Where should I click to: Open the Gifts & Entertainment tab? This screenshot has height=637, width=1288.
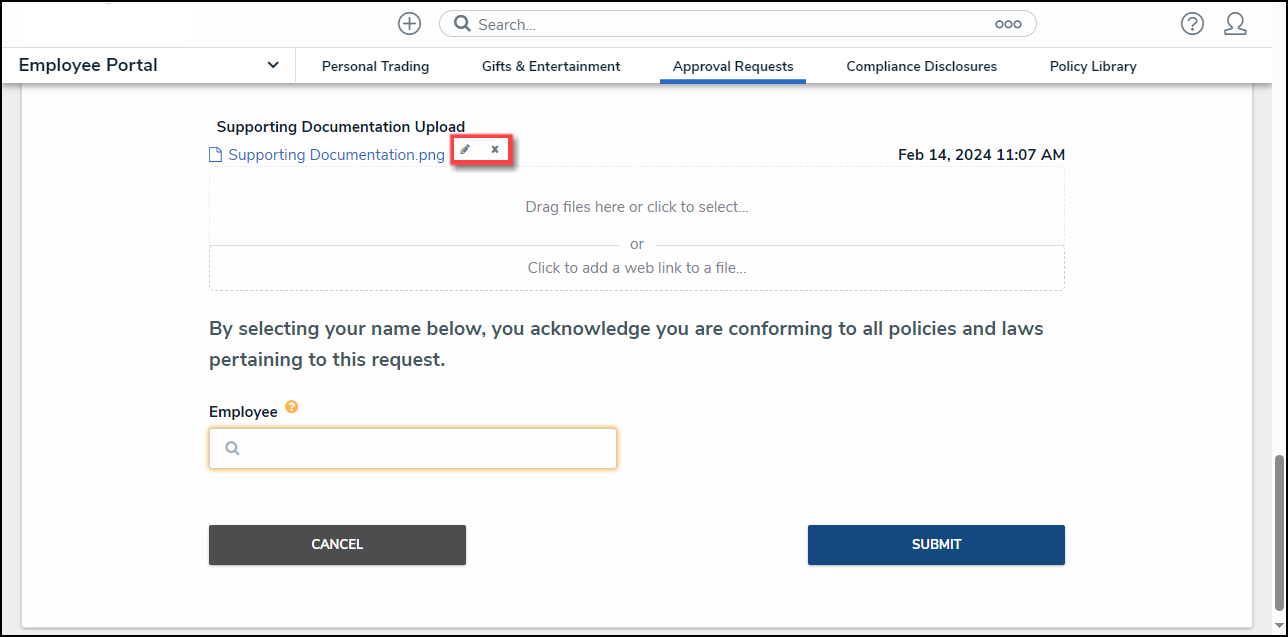(551, 66)
